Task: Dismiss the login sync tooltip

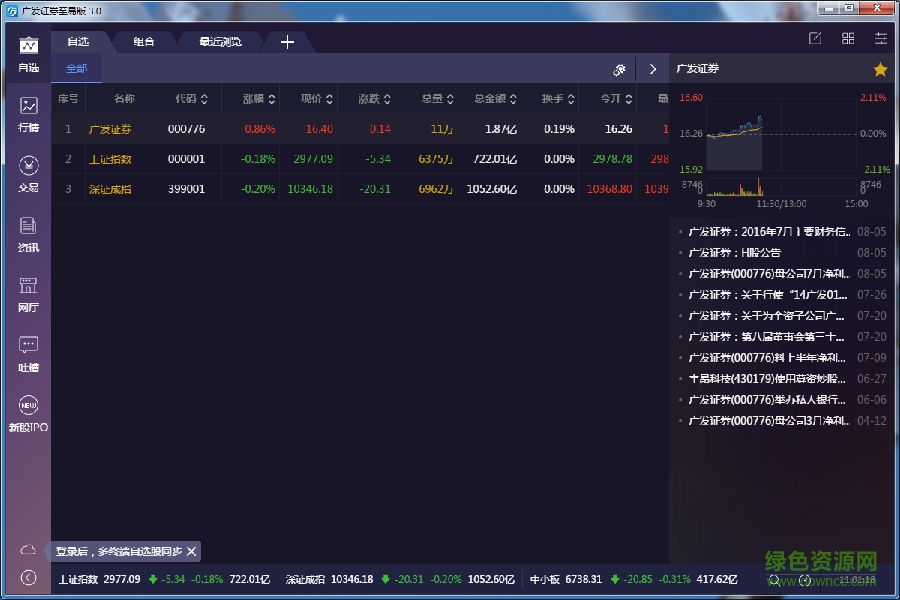Action: tap(191, 551)
